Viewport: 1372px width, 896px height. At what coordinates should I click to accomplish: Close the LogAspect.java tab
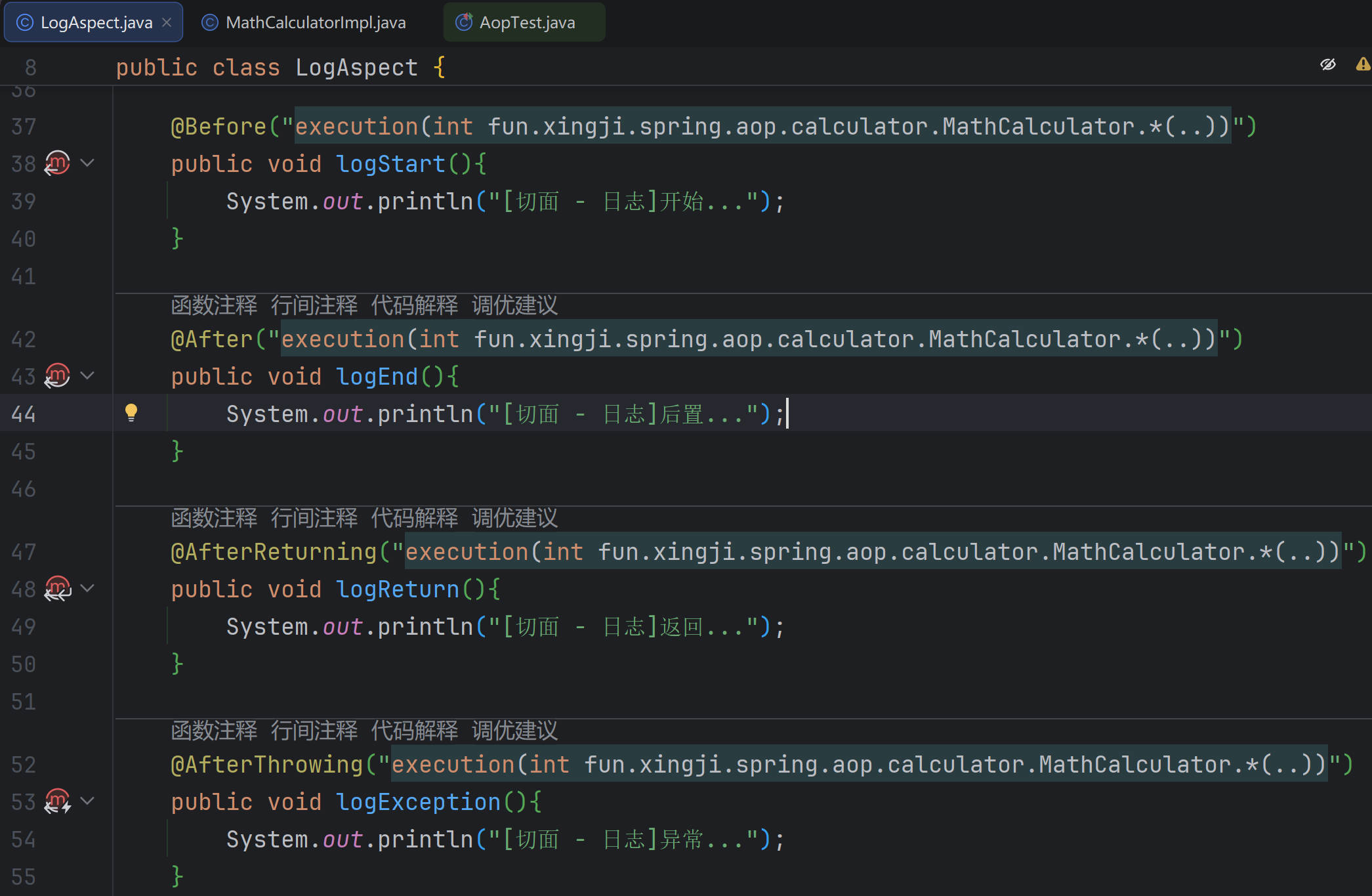(x=167, y=23)
